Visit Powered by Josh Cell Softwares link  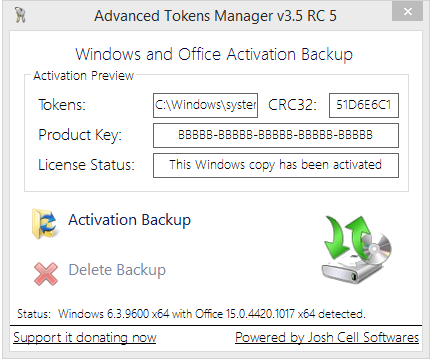(327, 337)
